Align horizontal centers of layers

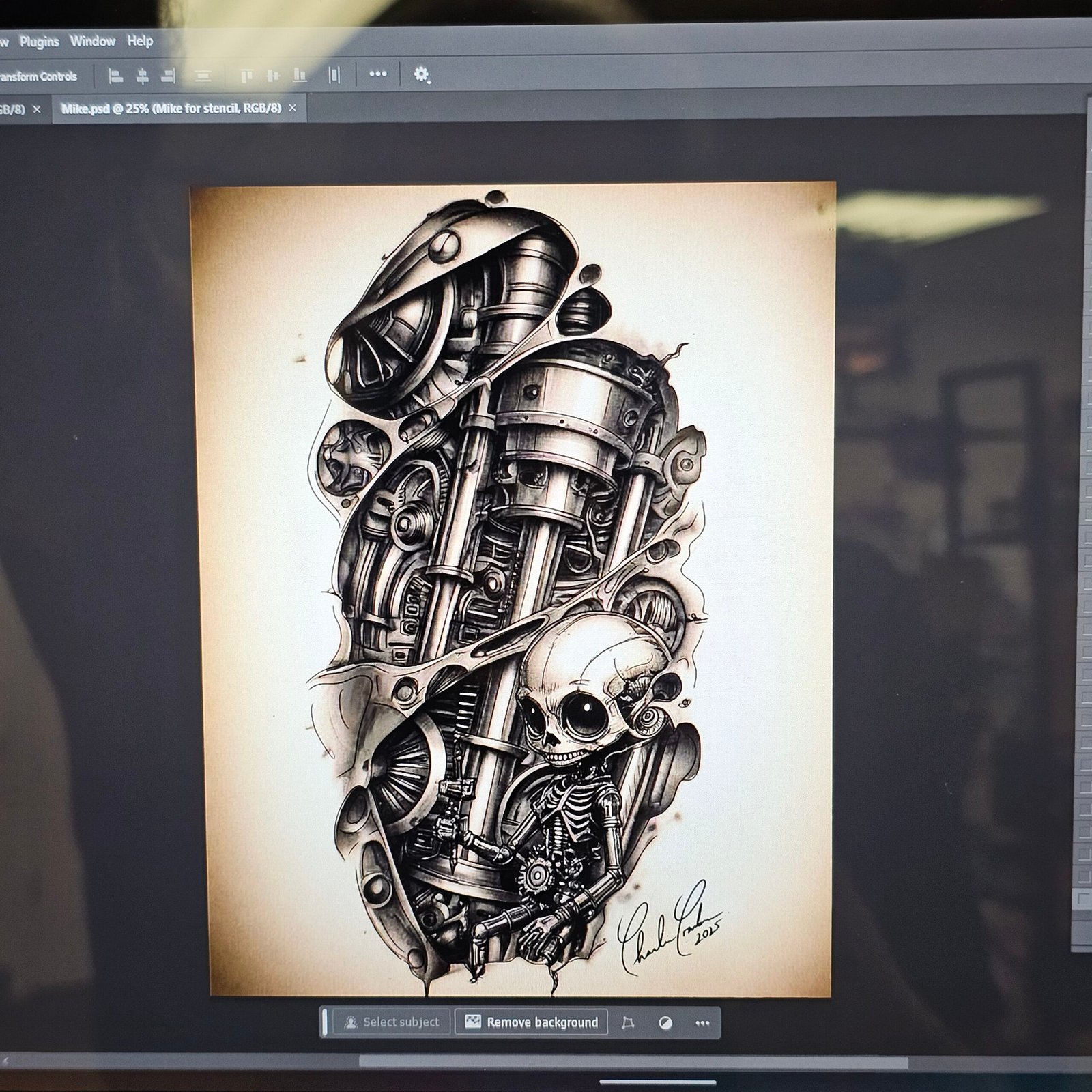pos(142,76)
